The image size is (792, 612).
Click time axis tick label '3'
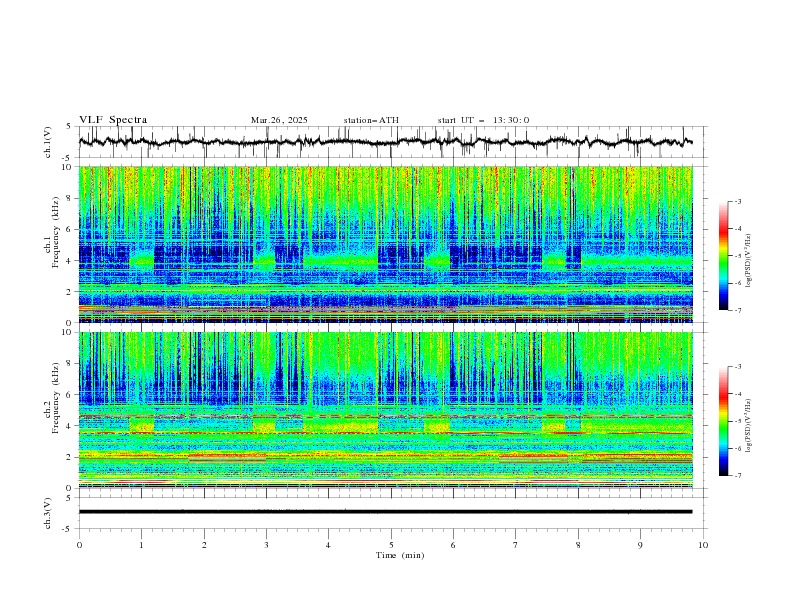coord(266,545)
